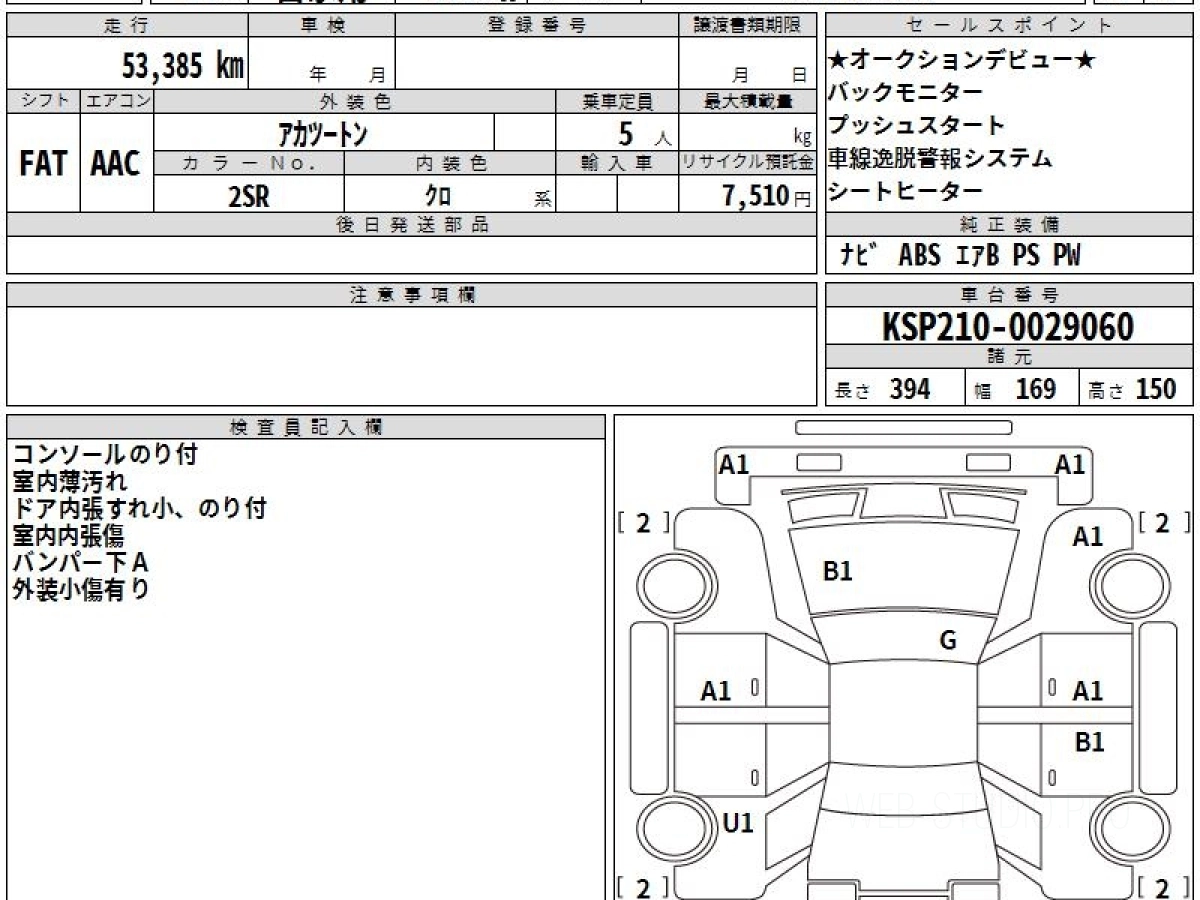Image resolution: width=1200 pixels, height=900 pixels.
Task: Select the note 室内薄汚れ
Action: [70, 482]
